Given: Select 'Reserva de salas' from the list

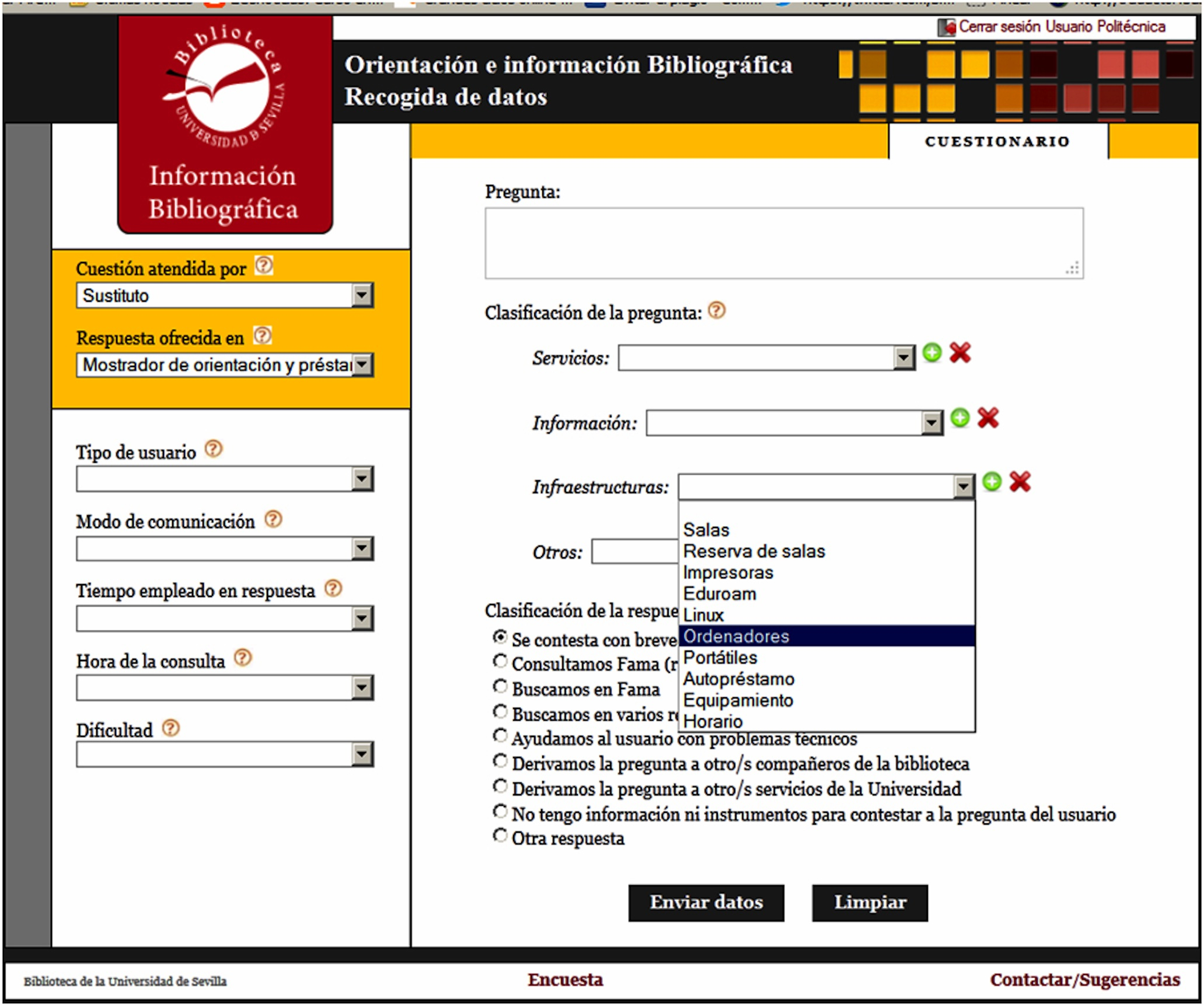Looking at the screenshot, I should (827, 551).
